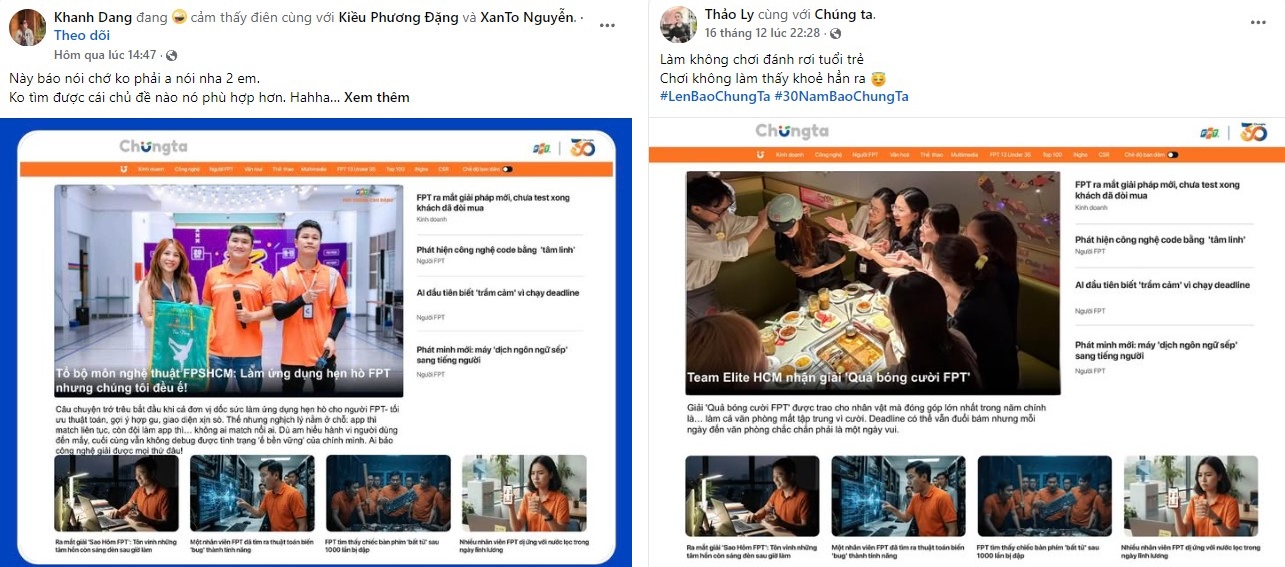Click the 30-year anniversary logo in right image
1285x567 pixels.
pyautogui.click(x=1253, y=132)
